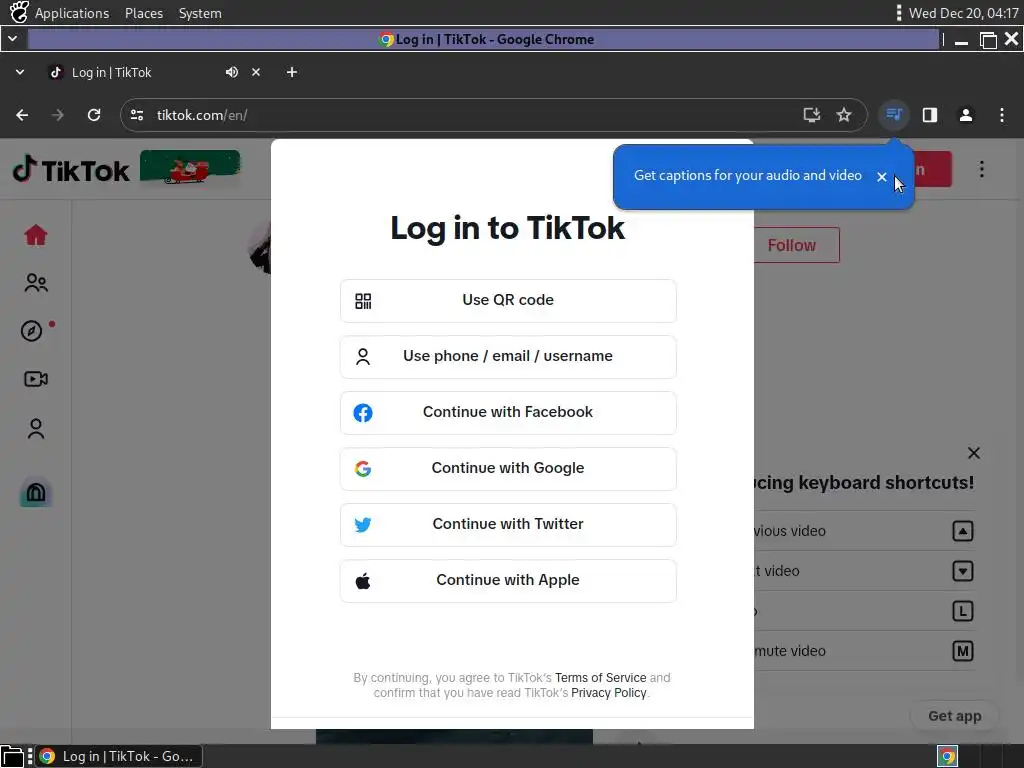Continue with Google login
The width and height of the screenshot is (1024, 768).
[508, 469]
